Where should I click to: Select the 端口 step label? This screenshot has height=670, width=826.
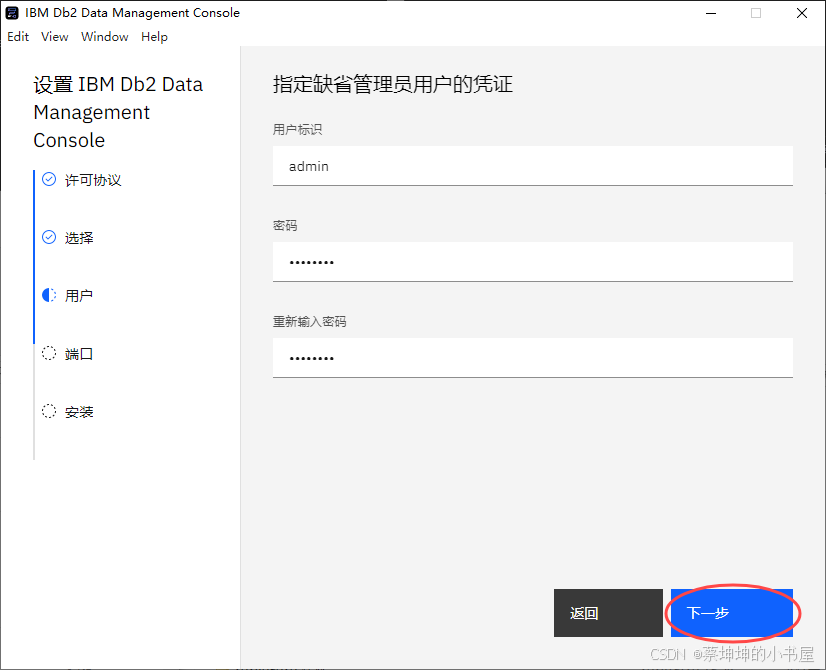coord(79,354)
